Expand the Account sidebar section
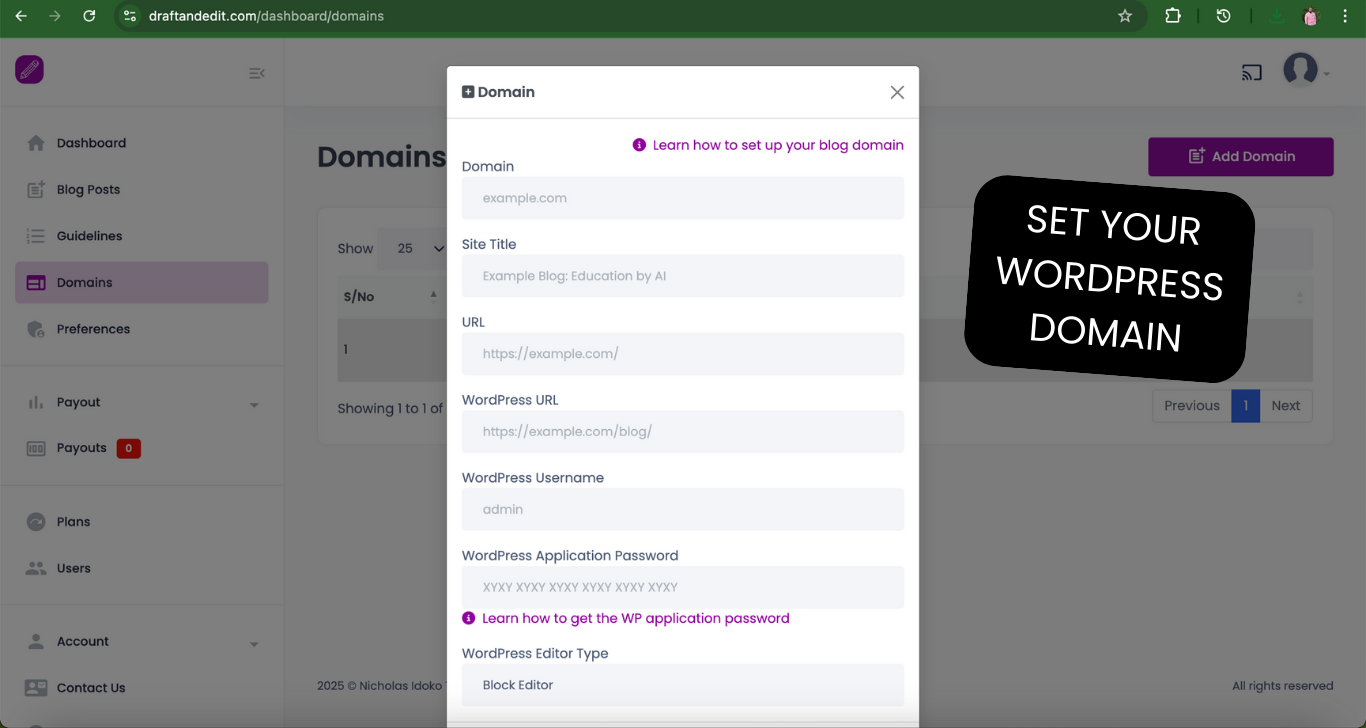 tap(142, 641)
